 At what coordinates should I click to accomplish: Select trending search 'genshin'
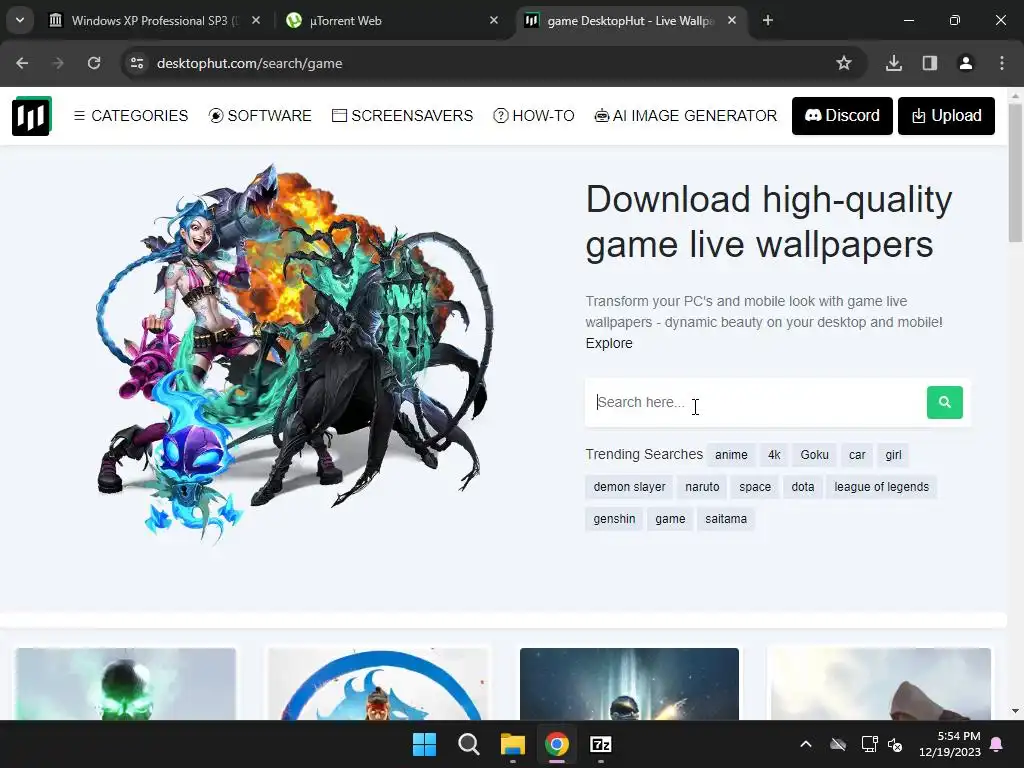(x=614, y=519)
